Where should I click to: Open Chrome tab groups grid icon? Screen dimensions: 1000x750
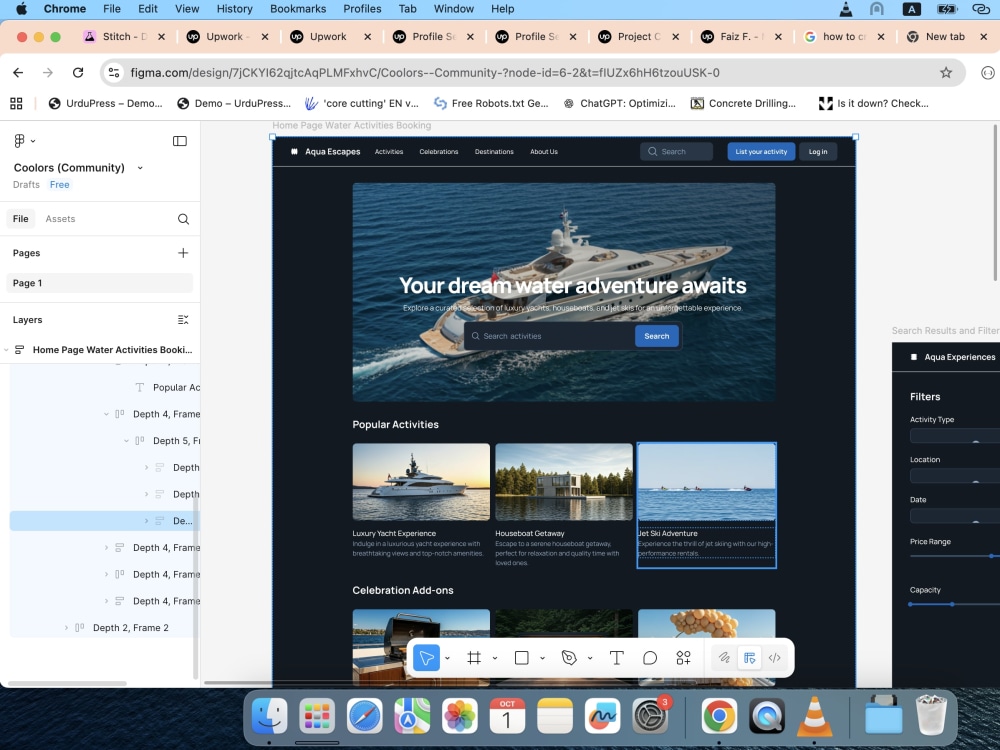coord(16,103)
